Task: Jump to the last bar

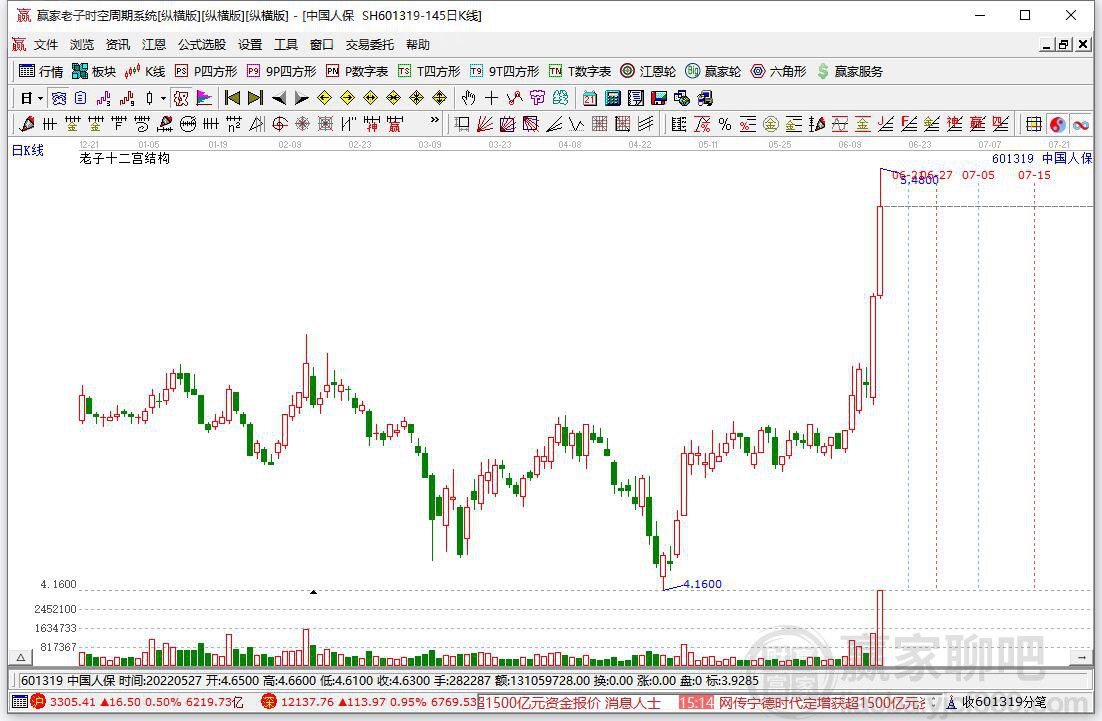Action: [x=256, y=98]
